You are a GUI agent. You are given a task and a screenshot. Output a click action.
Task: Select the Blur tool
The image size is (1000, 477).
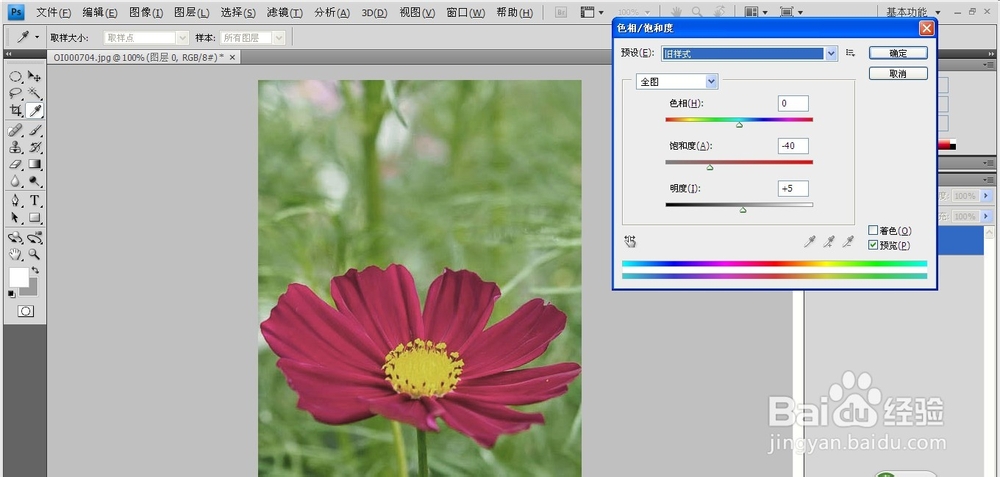(15, 180)
